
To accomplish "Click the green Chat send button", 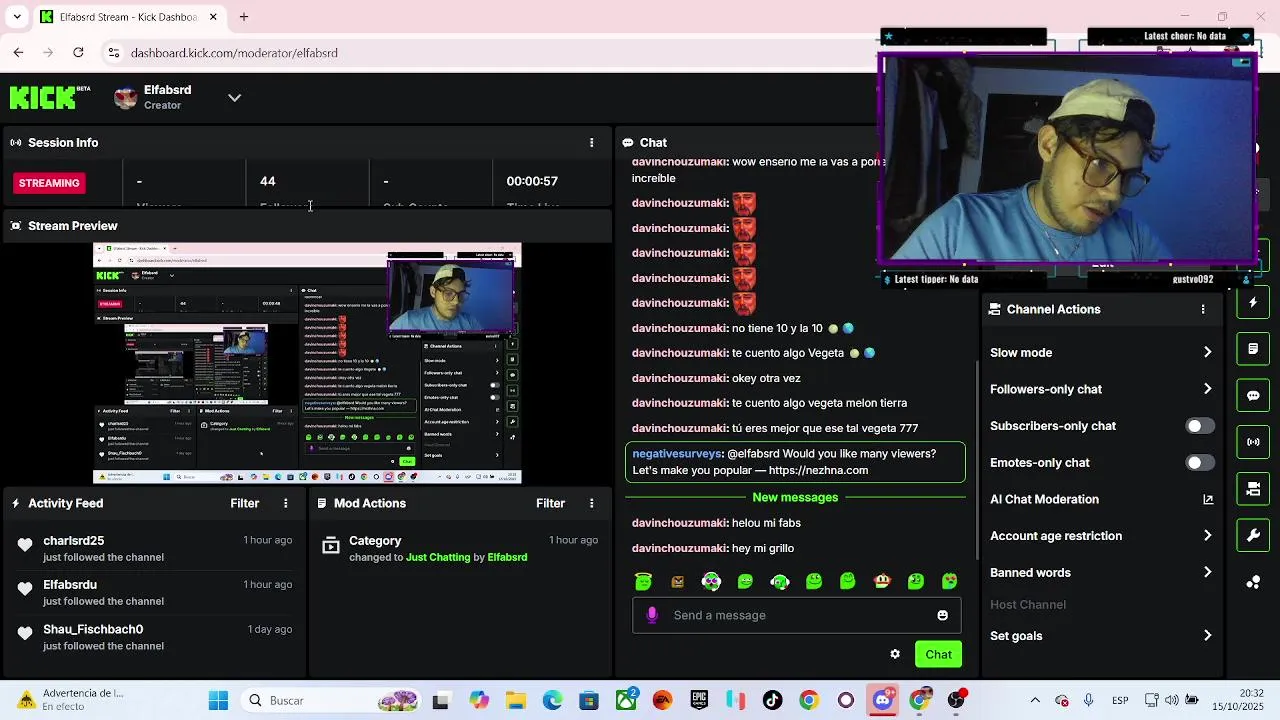I will [938, 654].
